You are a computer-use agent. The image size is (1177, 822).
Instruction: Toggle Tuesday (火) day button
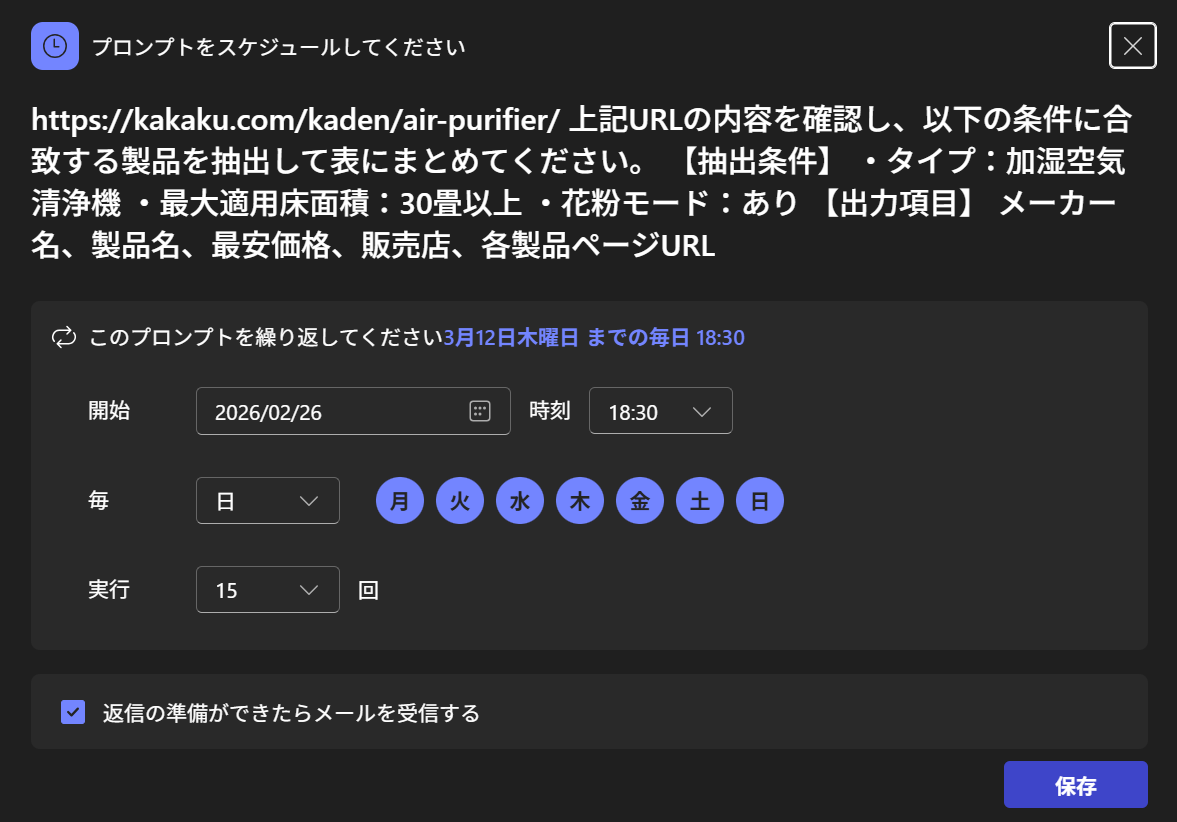(x=460, y=501)
